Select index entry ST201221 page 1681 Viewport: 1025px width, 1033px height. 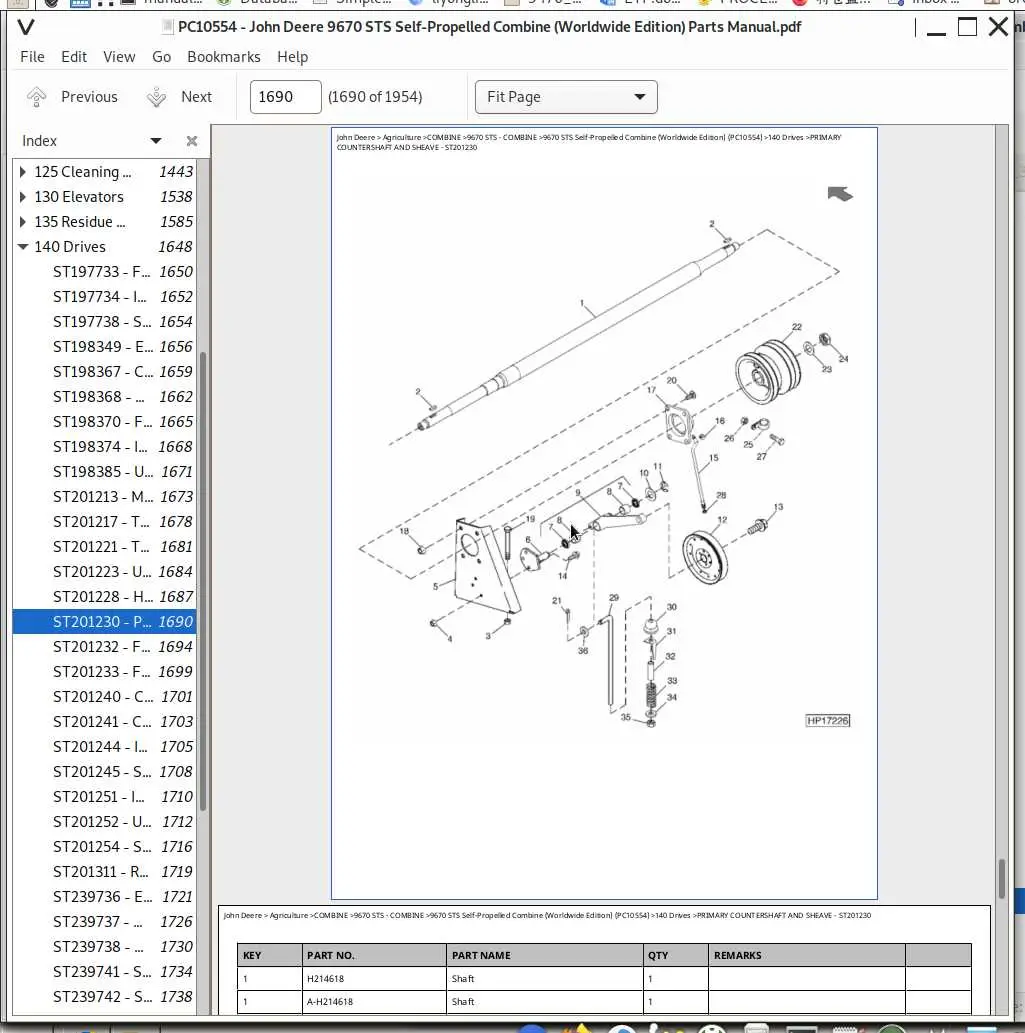(104, 547)
